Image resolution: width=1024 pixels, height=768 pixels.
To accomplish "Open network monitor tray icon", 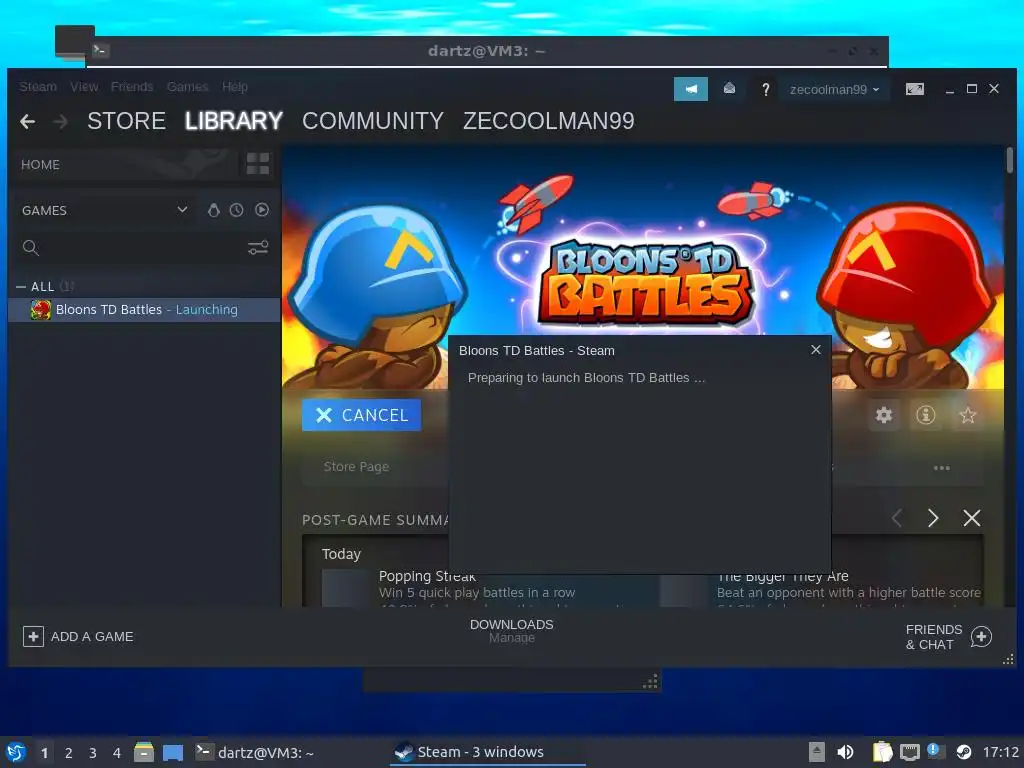I will [x=910, y=752].
